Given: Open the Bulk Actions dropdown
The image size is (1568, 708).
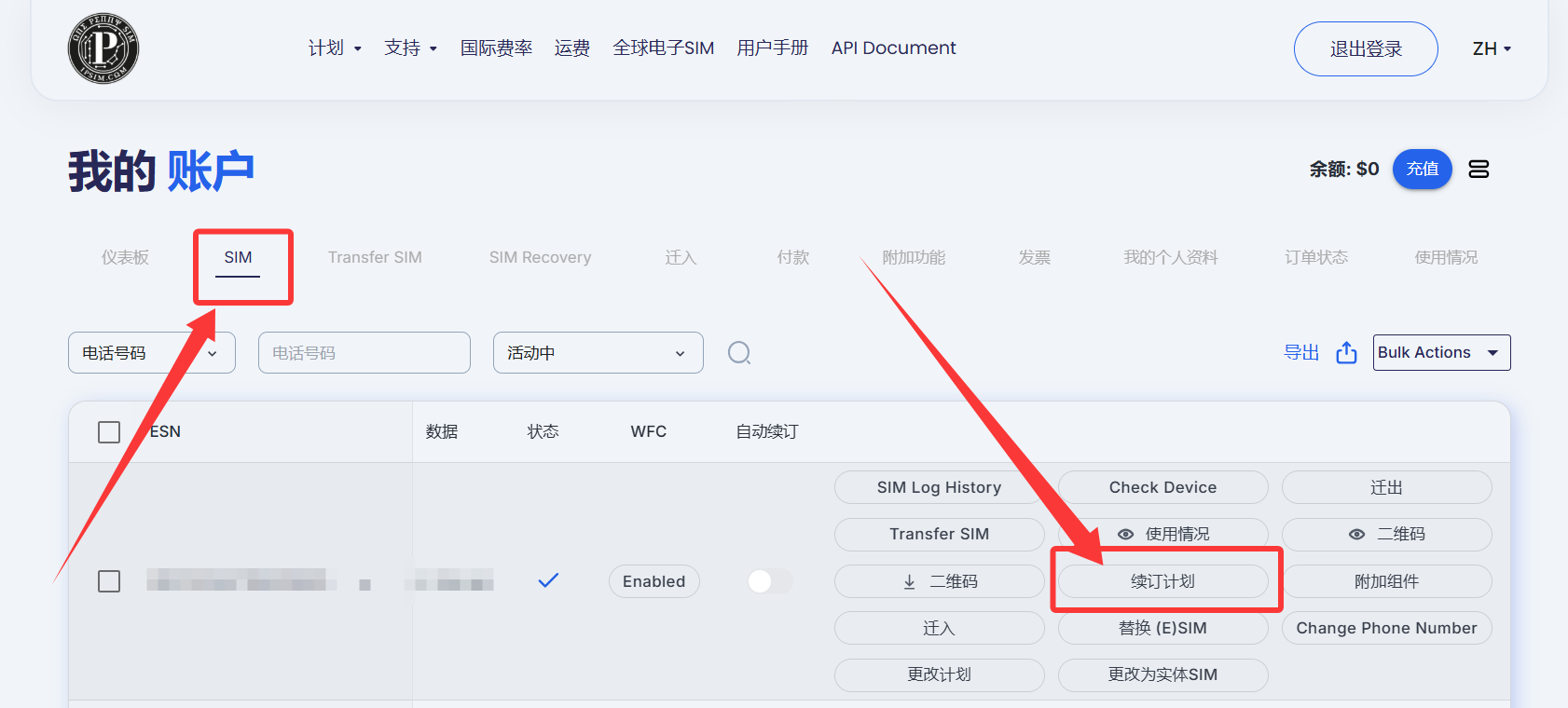Looking at the screenshot, I should click(1441, 352).
